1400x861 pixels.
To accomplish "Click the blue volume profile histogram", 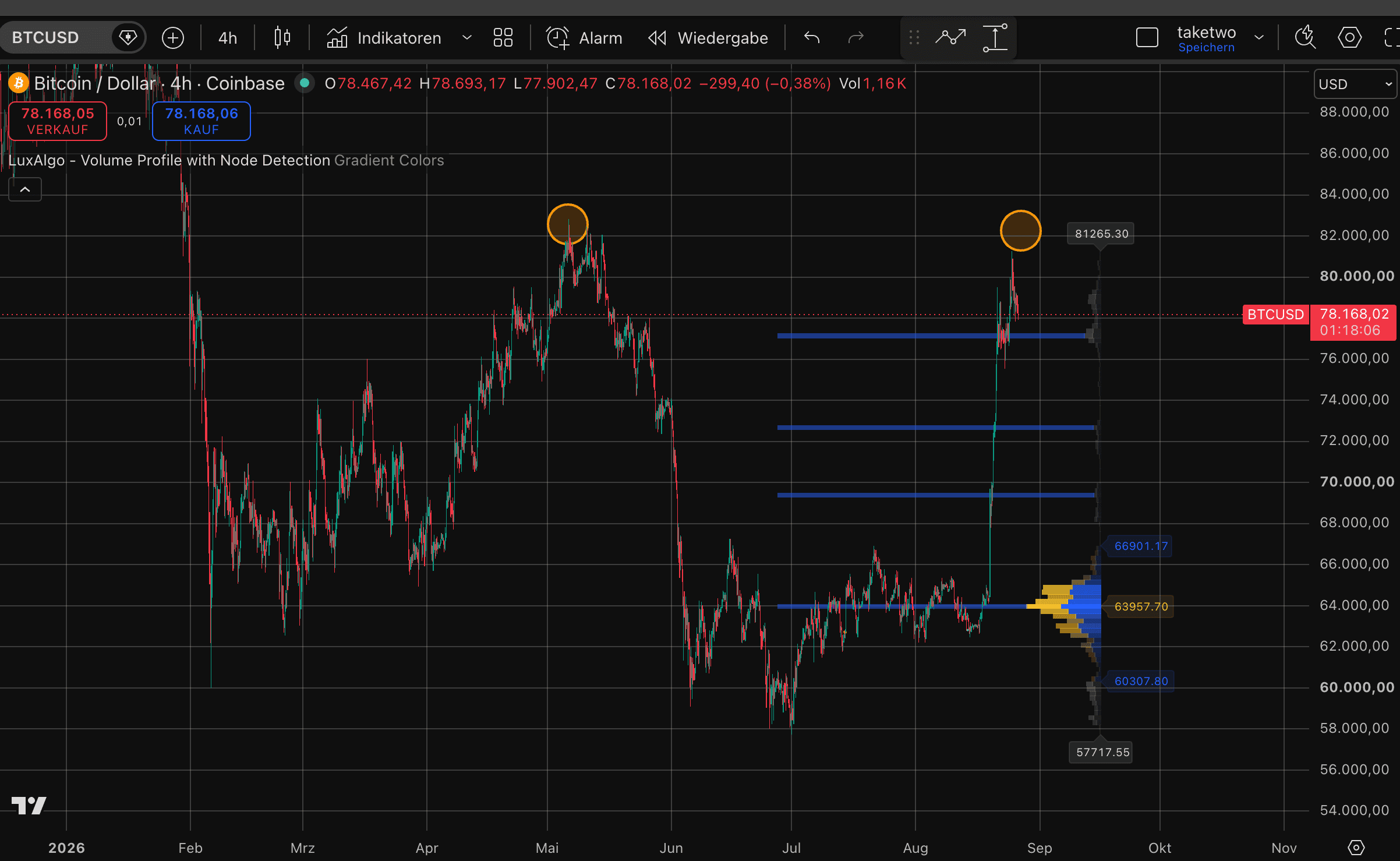I will click(x=1087, y=606).
